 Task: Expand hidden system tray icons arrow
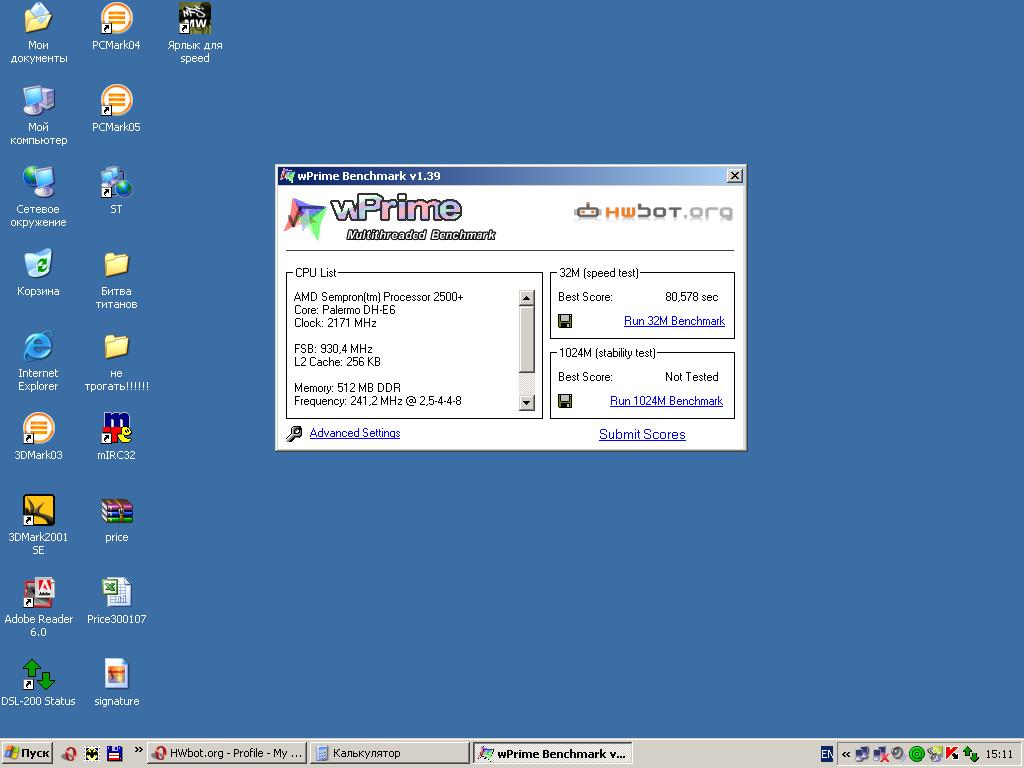click(x=846, y=754)
